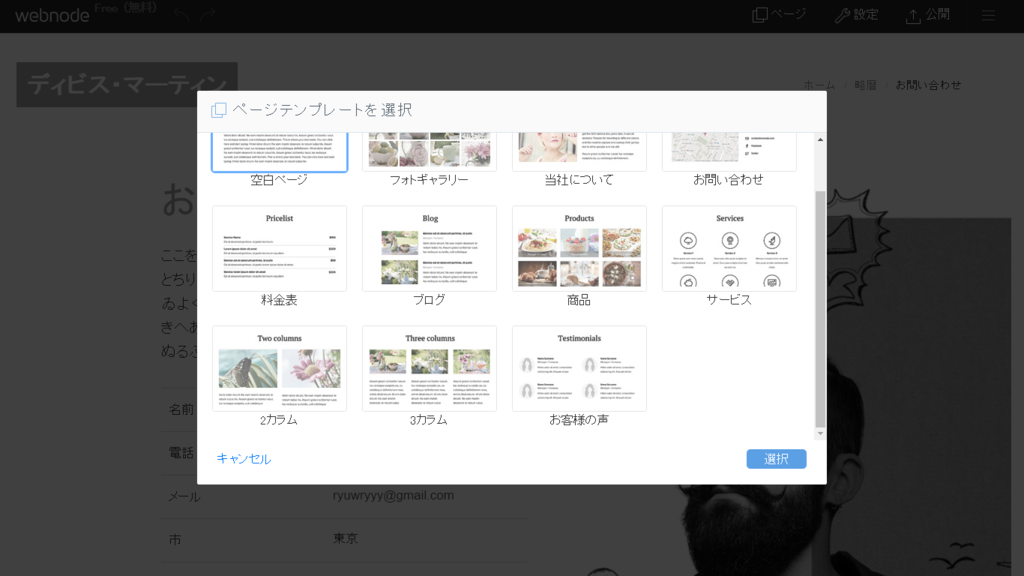The width and height of the screenshot is (1024, 576).
Task: Click the ブログ label text
Action: (429, 300)
